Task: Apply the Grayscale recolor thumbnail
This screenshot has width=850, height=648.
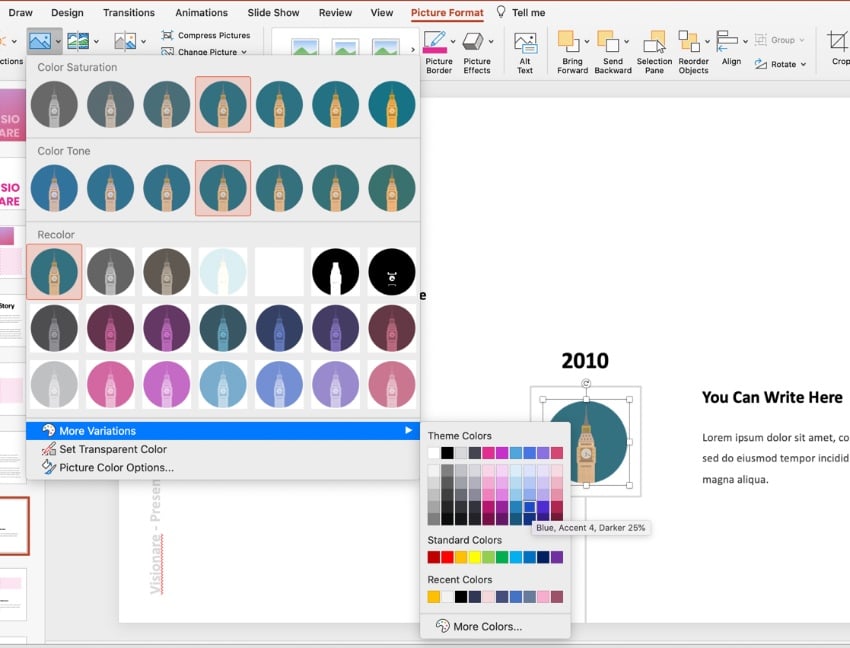Action: pos(110,272)
